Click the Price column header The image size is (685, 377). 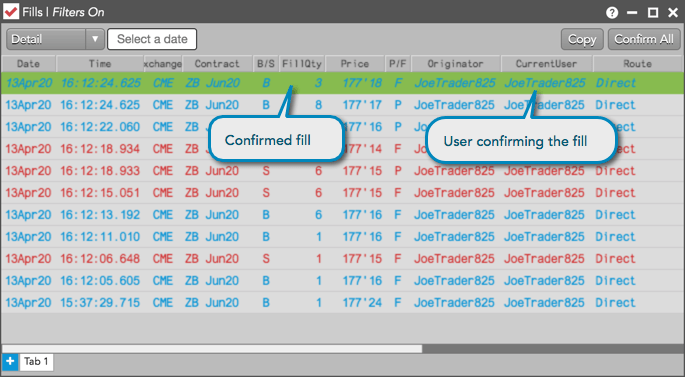355,64
